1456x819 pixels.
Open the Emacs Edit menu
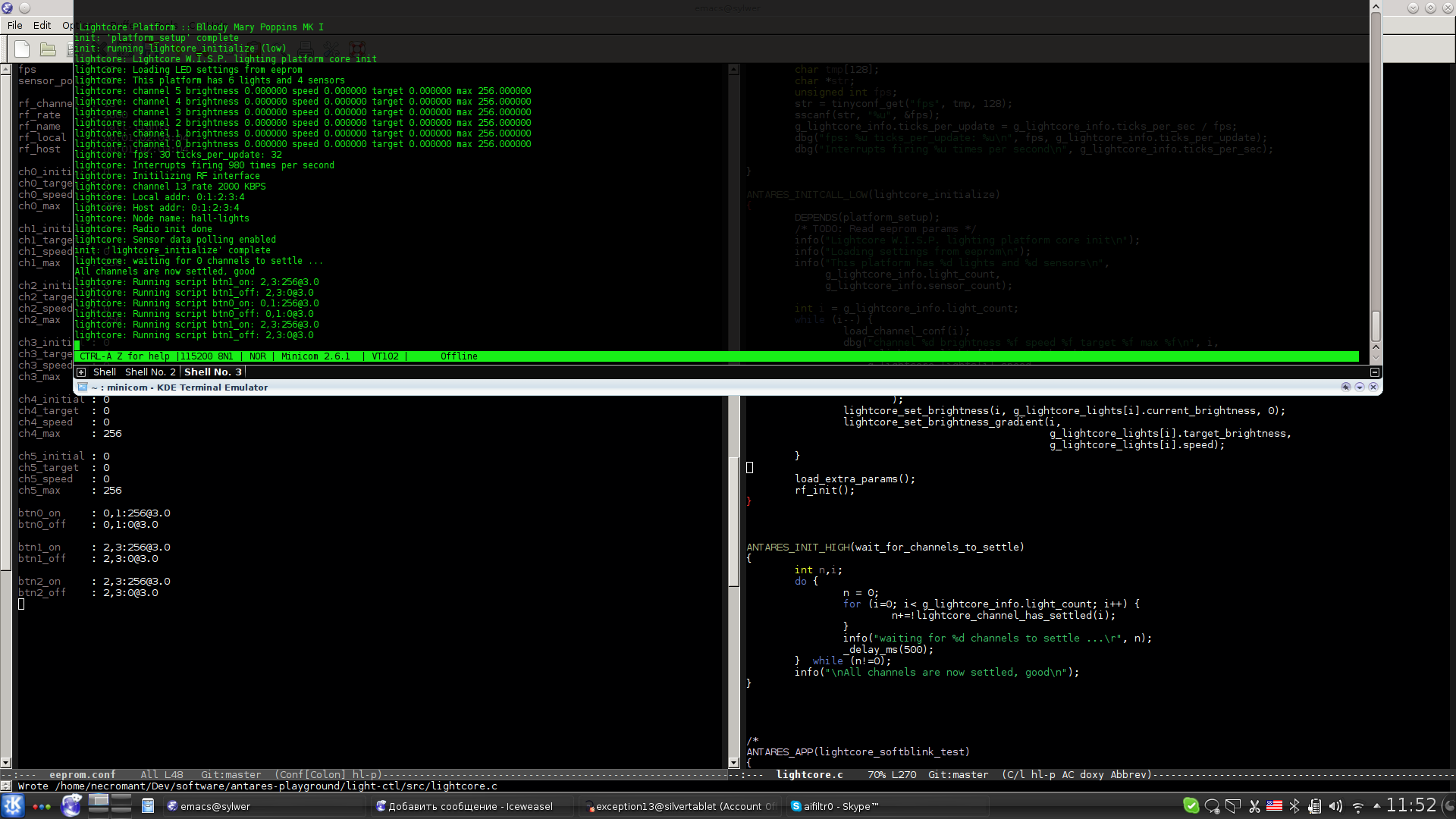42,25
